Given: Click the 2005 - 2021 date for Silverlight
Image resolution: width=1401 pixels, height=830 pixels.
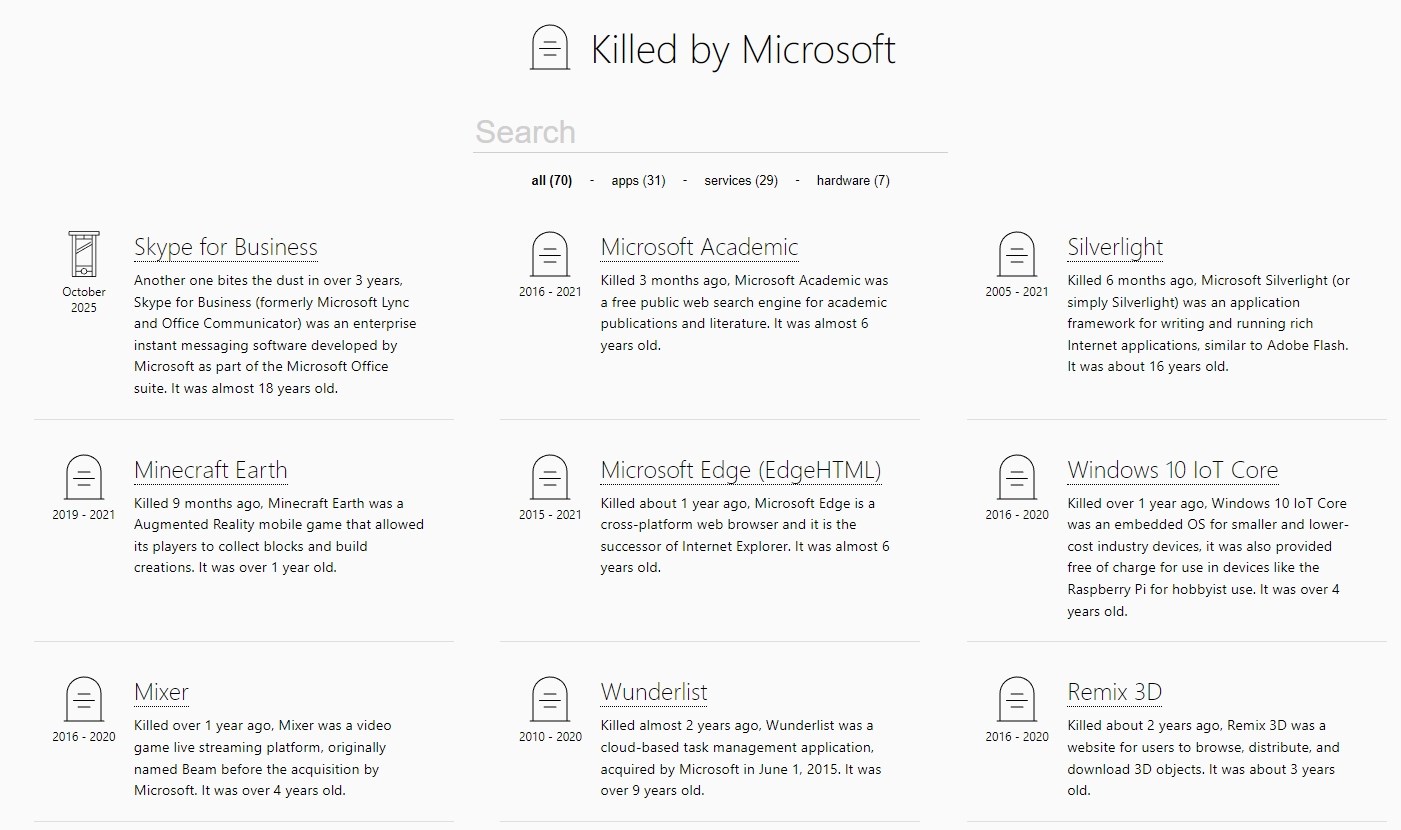Looking at the screenshot, I should tap(1017, 292).
